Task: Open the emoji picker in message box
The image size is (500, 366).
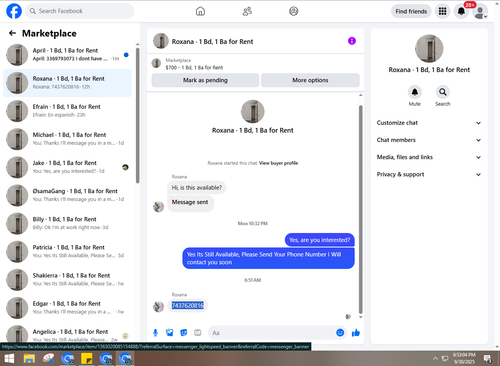Action: (340, 333)
